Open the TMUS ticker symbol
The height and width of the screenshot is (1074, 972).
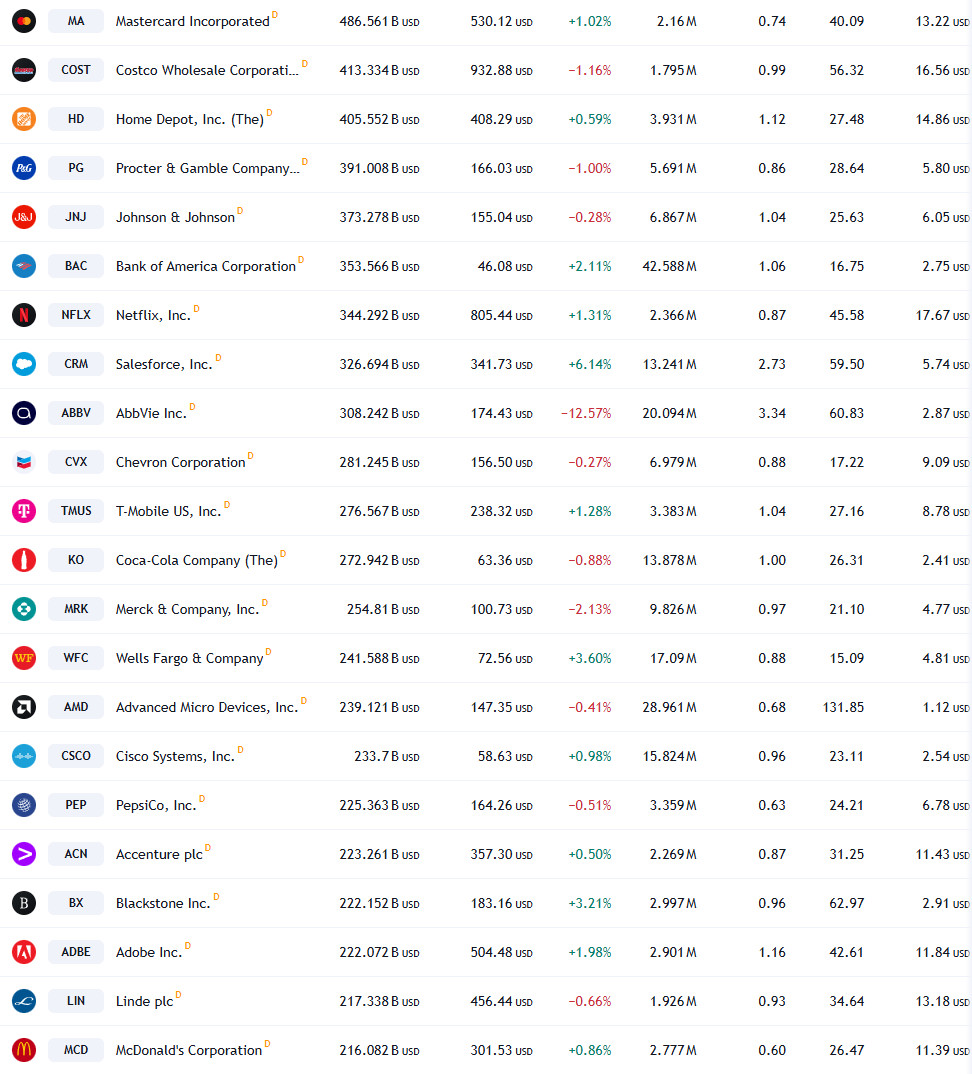(76, 511)
